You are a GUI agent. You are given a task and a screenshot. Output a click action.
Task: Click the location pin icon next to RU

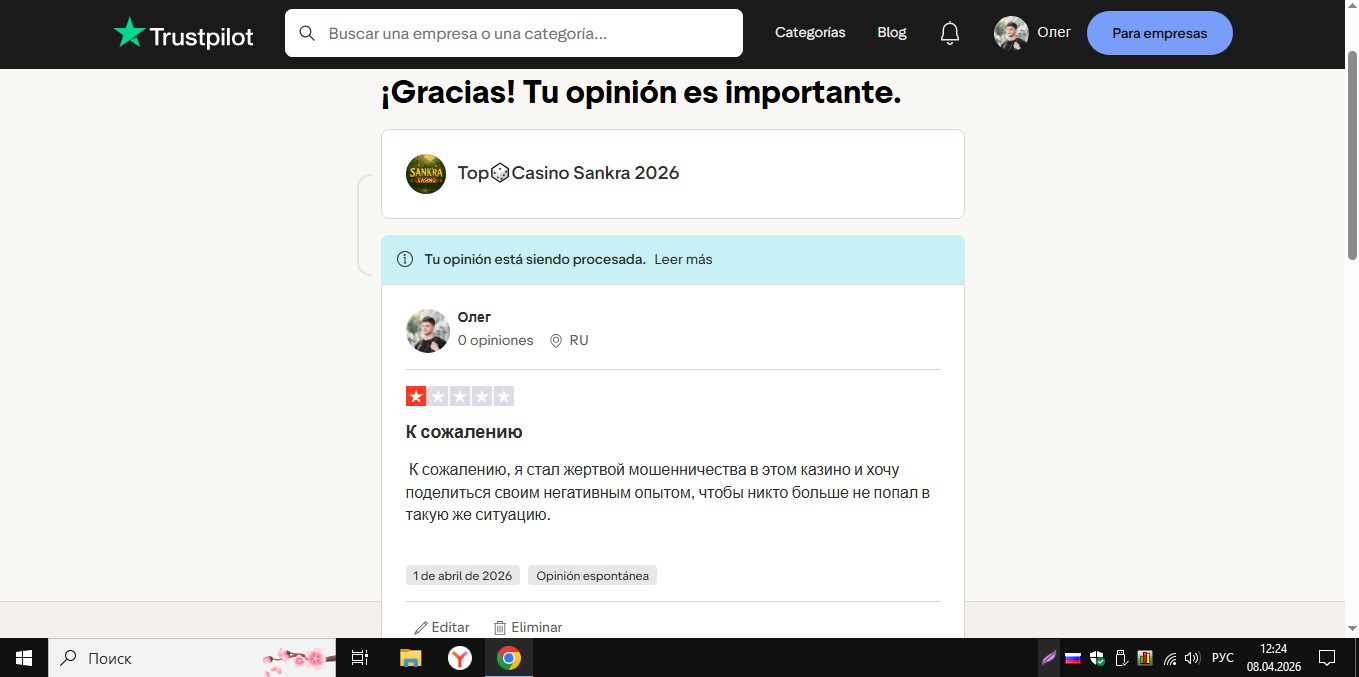coord(556,341)
